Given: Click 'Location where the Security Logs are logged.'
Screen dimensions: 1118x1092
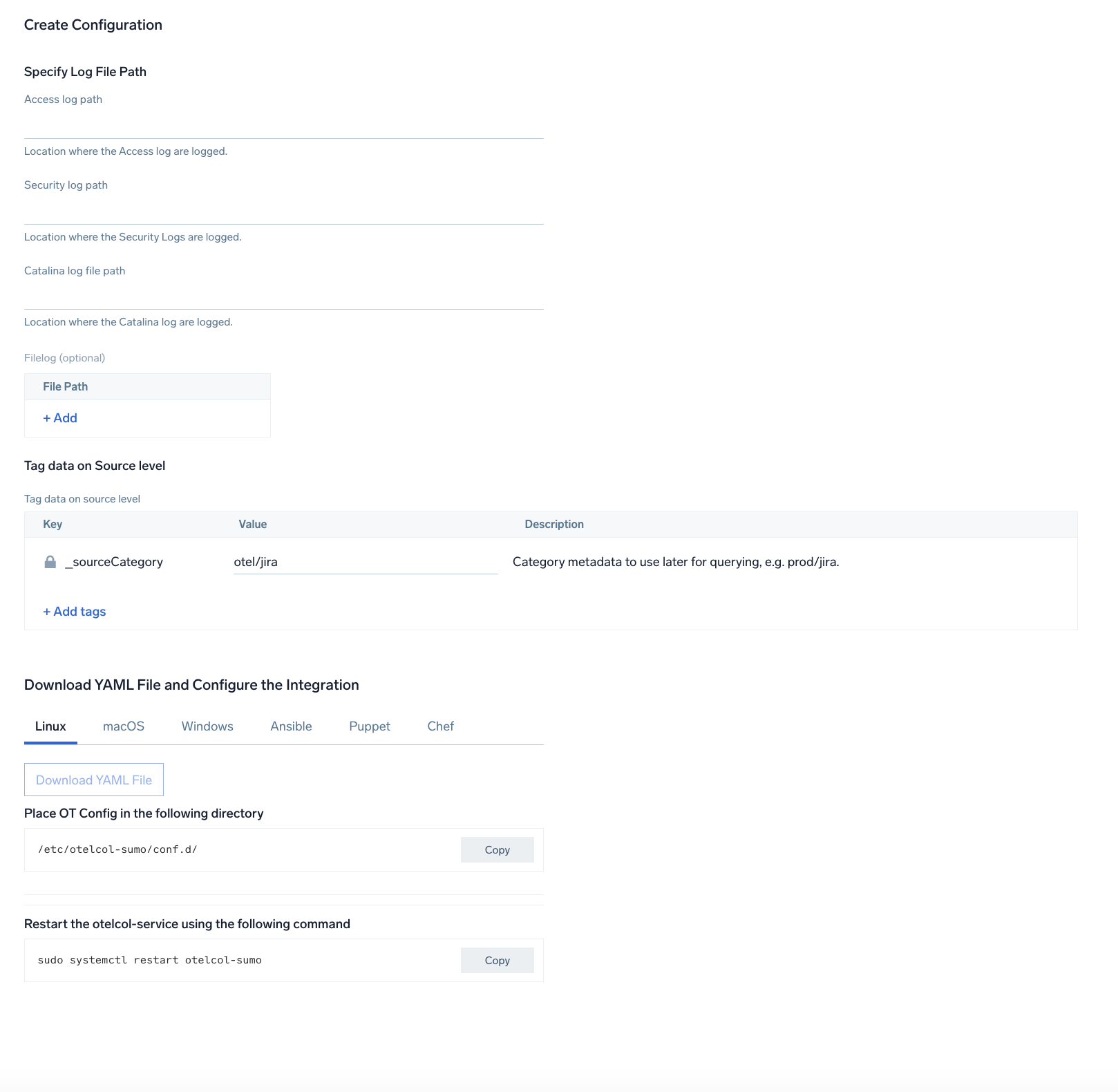Looking at the screenshot, I should tap(133, 237).
